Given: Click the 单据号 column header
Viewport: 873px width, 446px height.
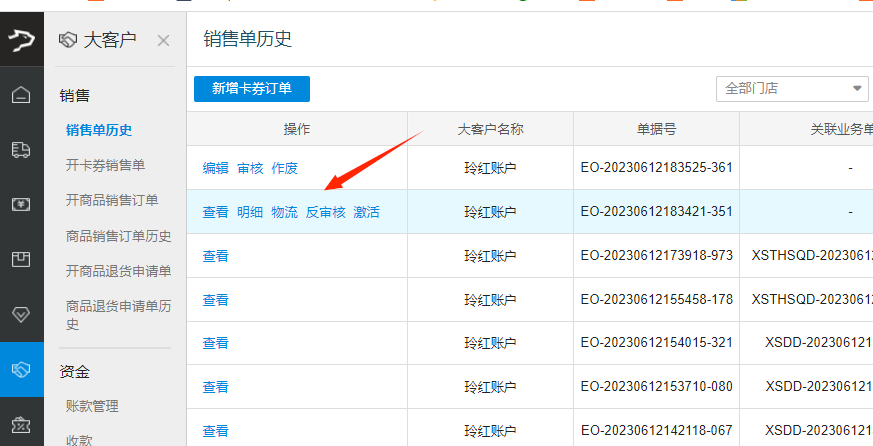Looking at the screenshot, I should pos(656,129).
